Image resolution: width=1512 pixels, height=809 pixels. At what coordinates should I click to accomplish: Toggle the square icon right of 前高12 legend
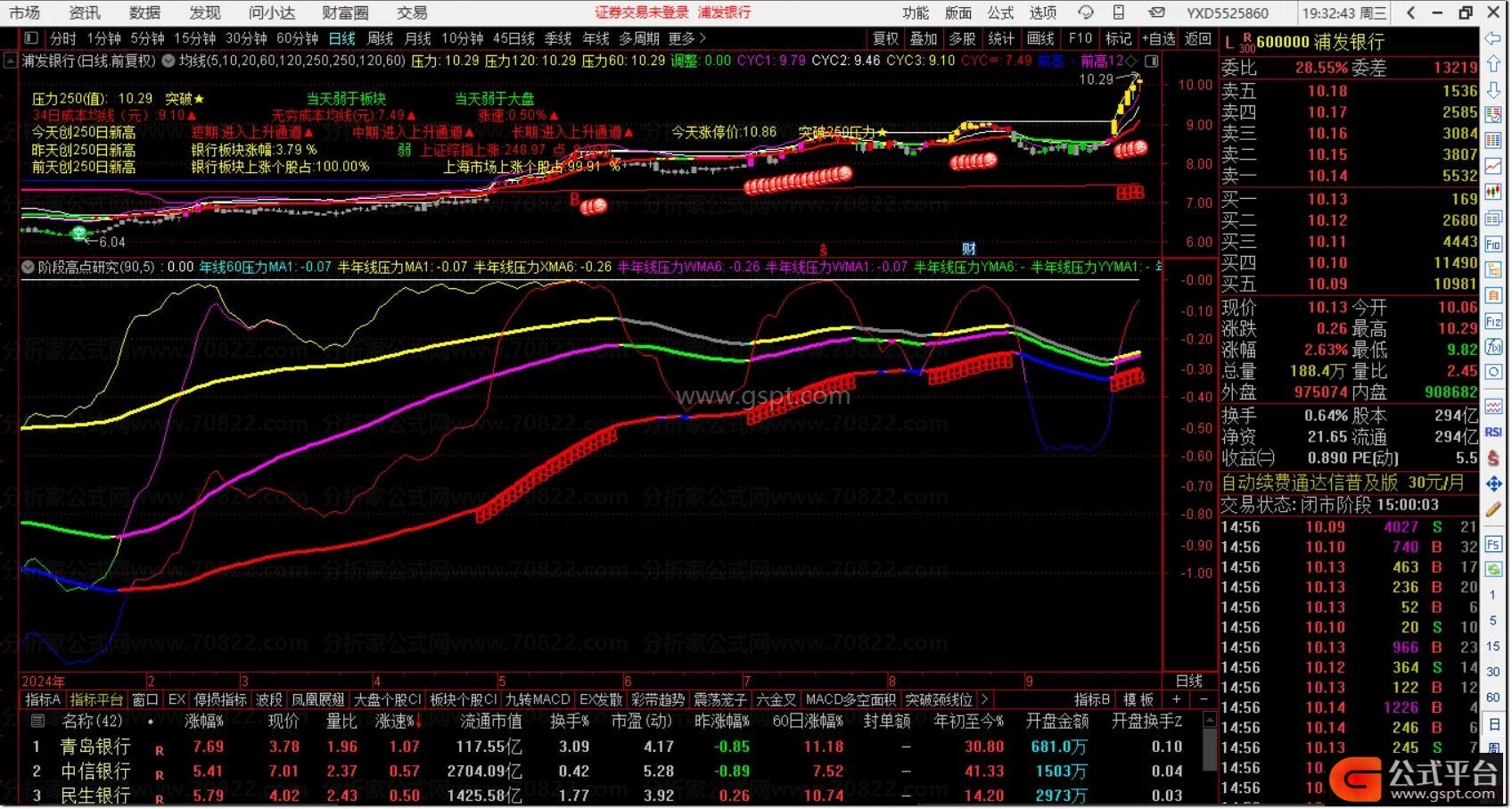point(1151,62)
